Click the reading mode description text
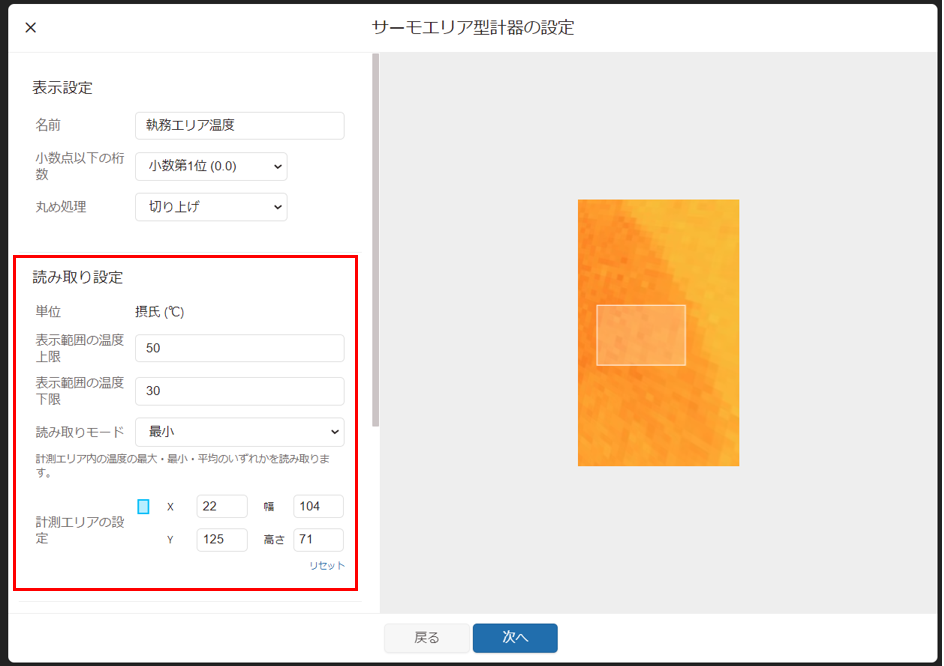The height and width of the screenshot is (666, 944). tap(182, 465)
